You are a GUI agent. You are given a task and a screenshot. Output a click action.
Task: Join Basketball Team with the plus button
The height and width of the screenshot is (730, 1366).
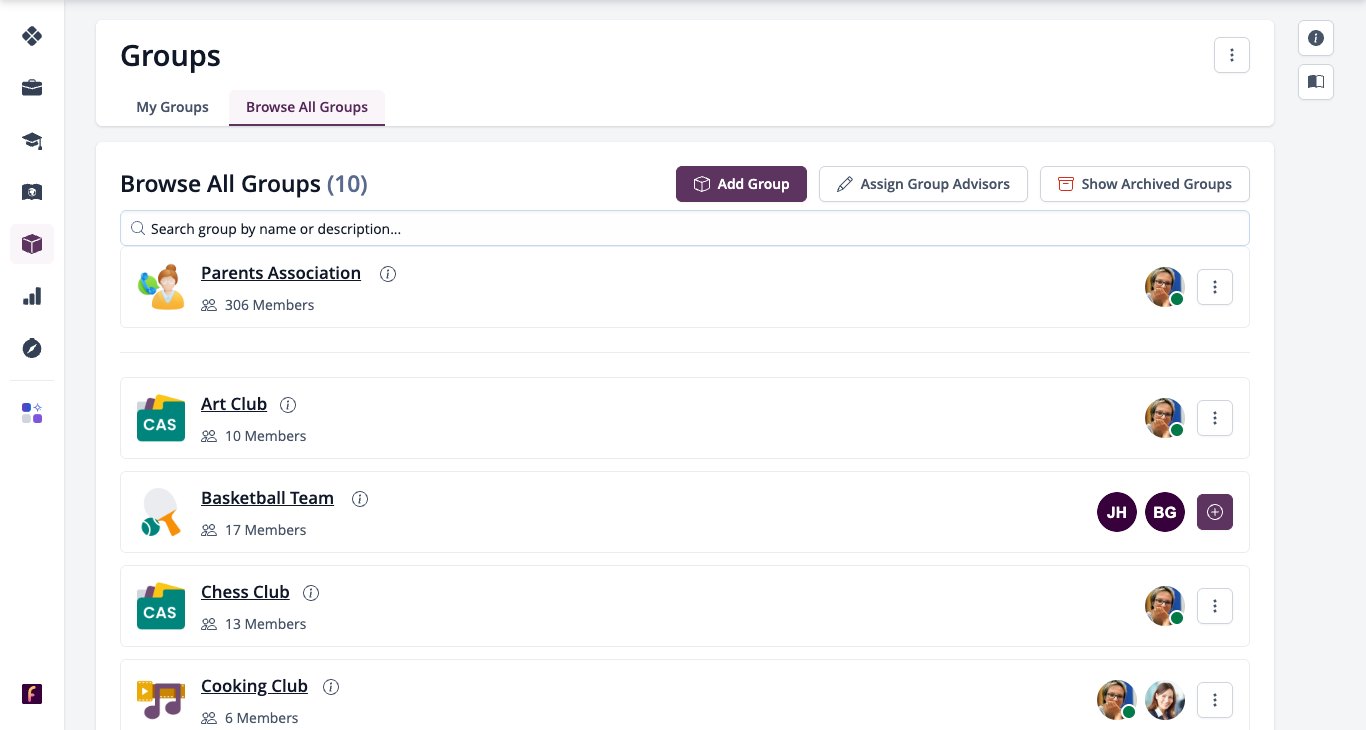[1215, 512]
